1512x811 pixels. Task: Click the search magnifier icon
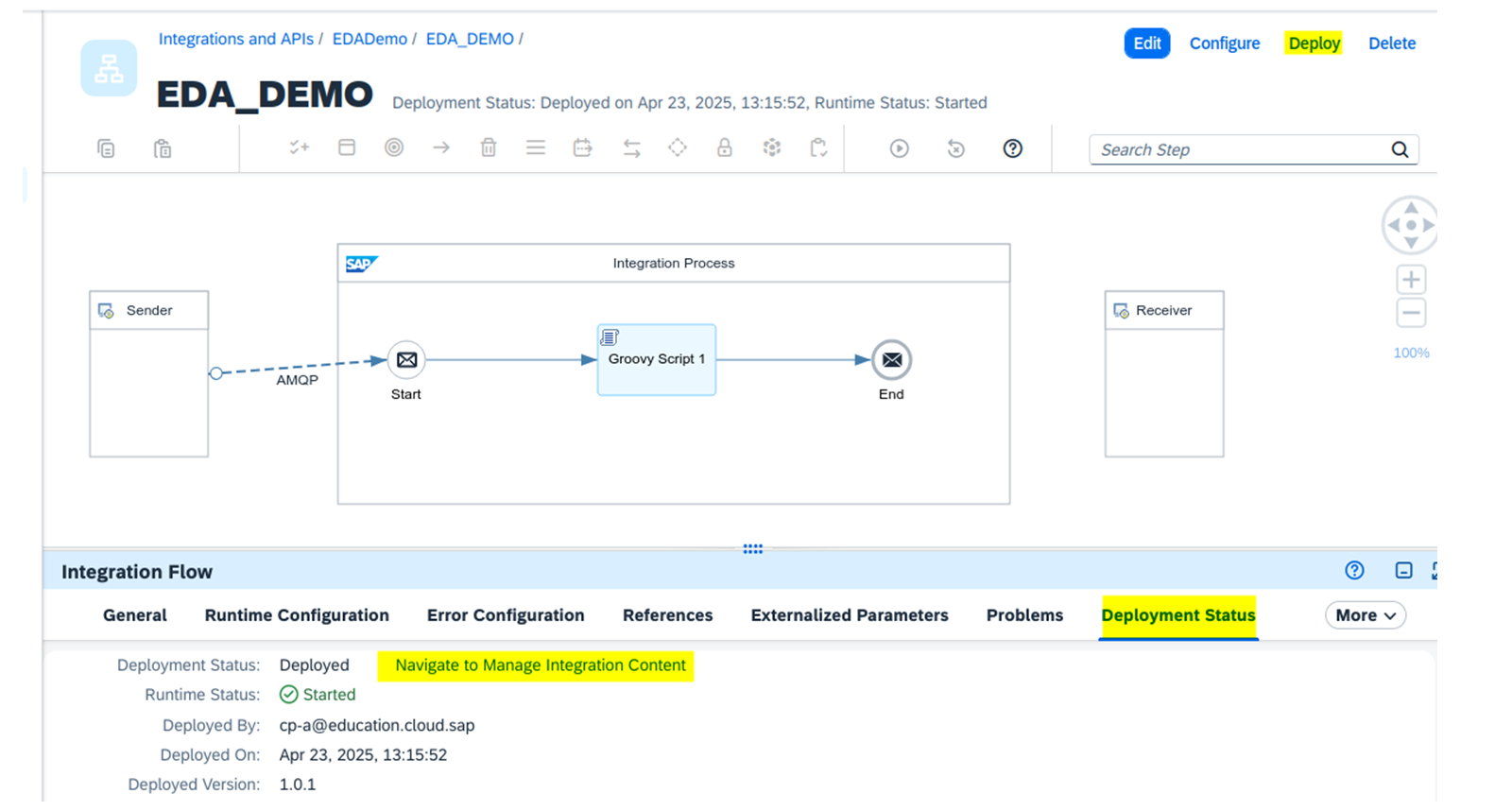coord(1400,149)
